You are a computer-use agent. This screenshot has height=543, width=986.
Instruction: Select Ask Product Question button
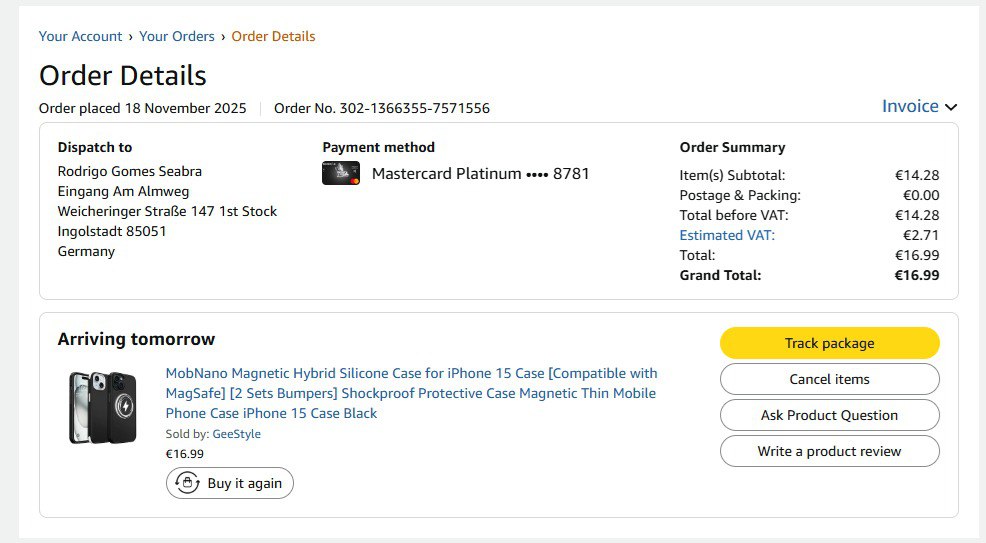click(x=829, y=415)
